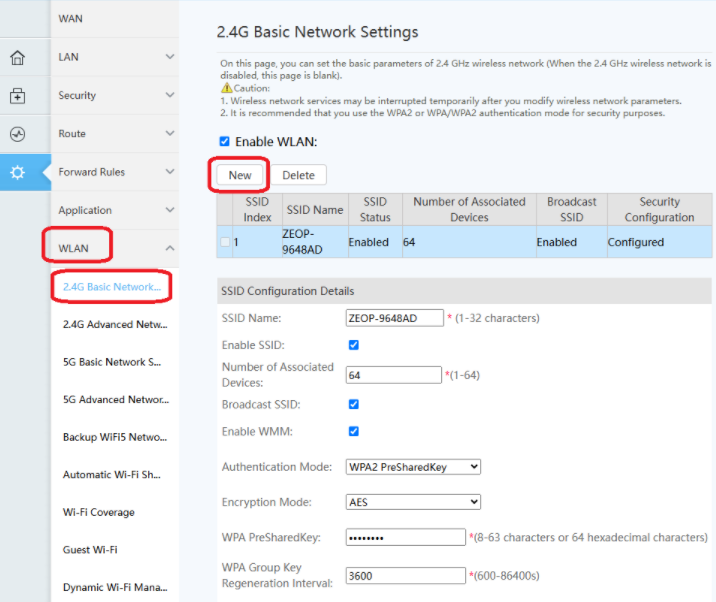
Task: Select Automatic Wi-Fi Shutdown submenu
Action: click(x=112, y=475)
